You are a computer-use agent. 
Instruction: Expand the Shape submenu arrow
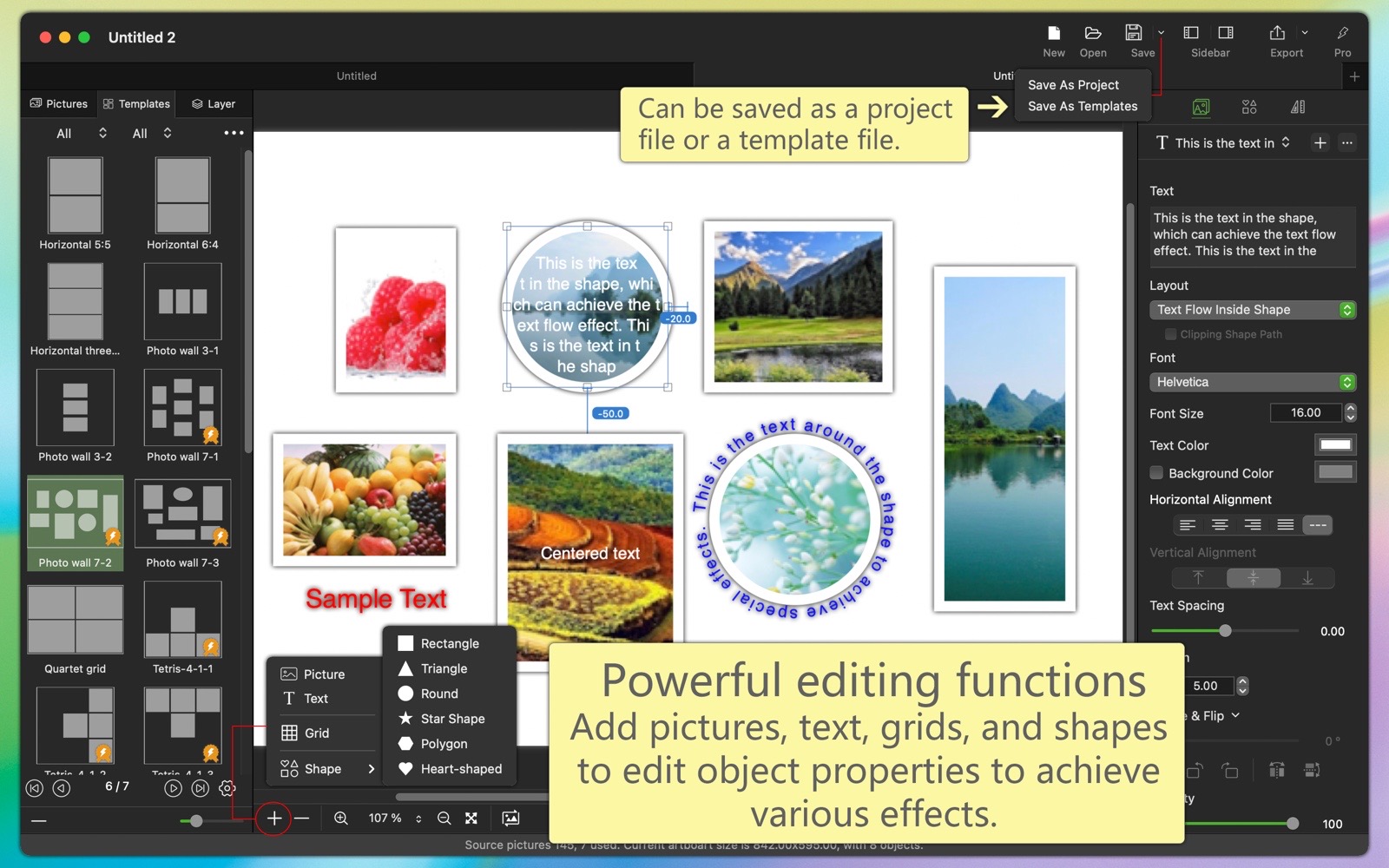coord(372,769)
